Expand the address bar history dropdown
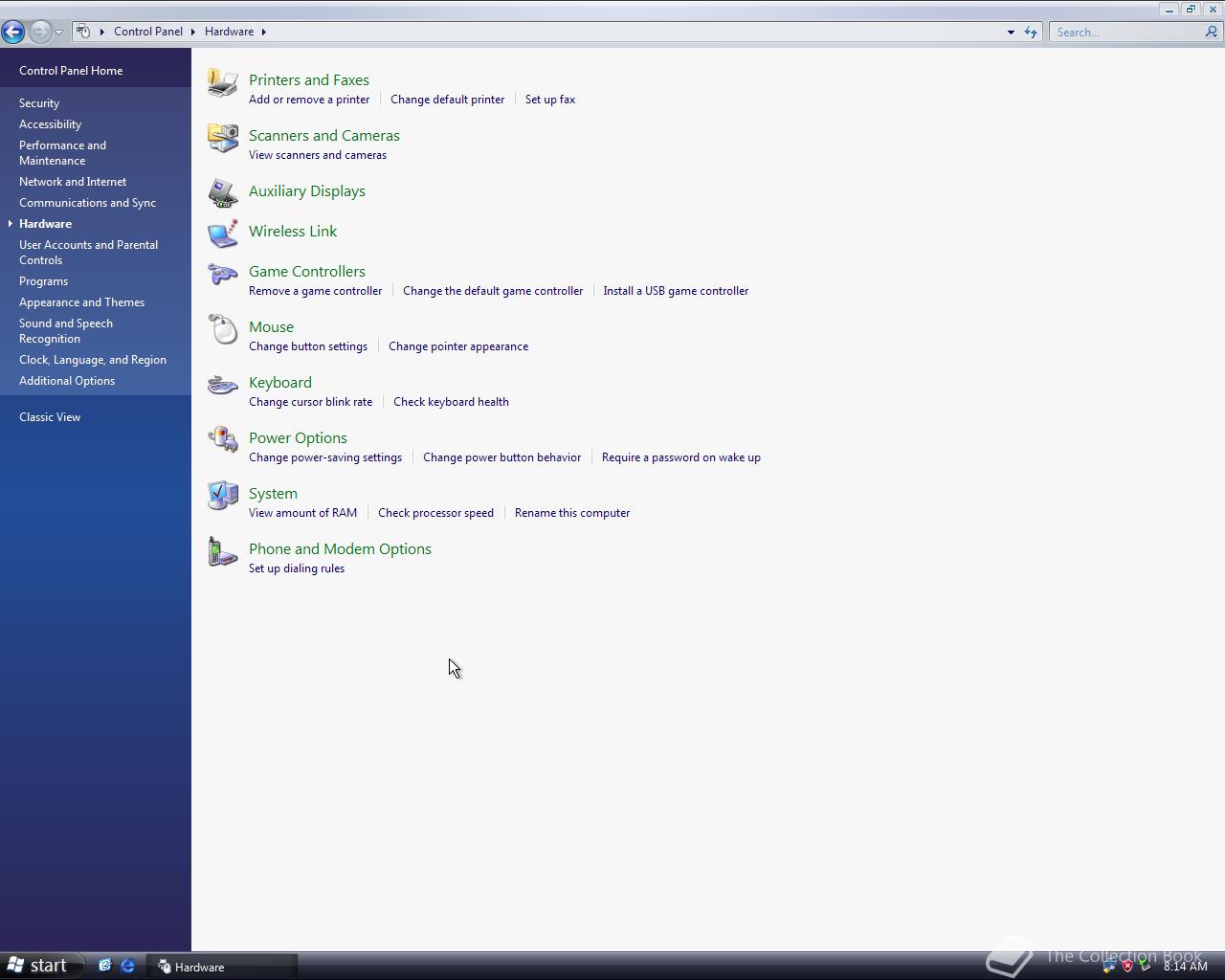Screen dimensions: 1225x980 1011,33
